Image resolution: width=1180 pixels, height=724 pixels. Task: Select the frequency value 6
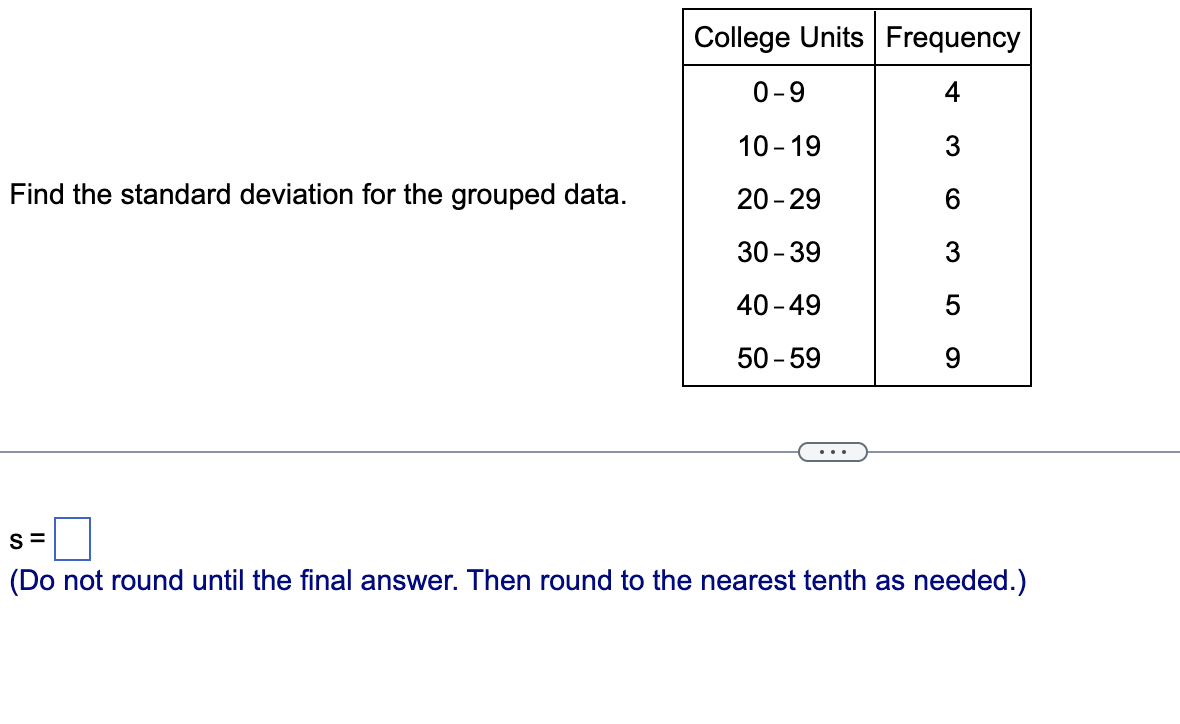952,199
